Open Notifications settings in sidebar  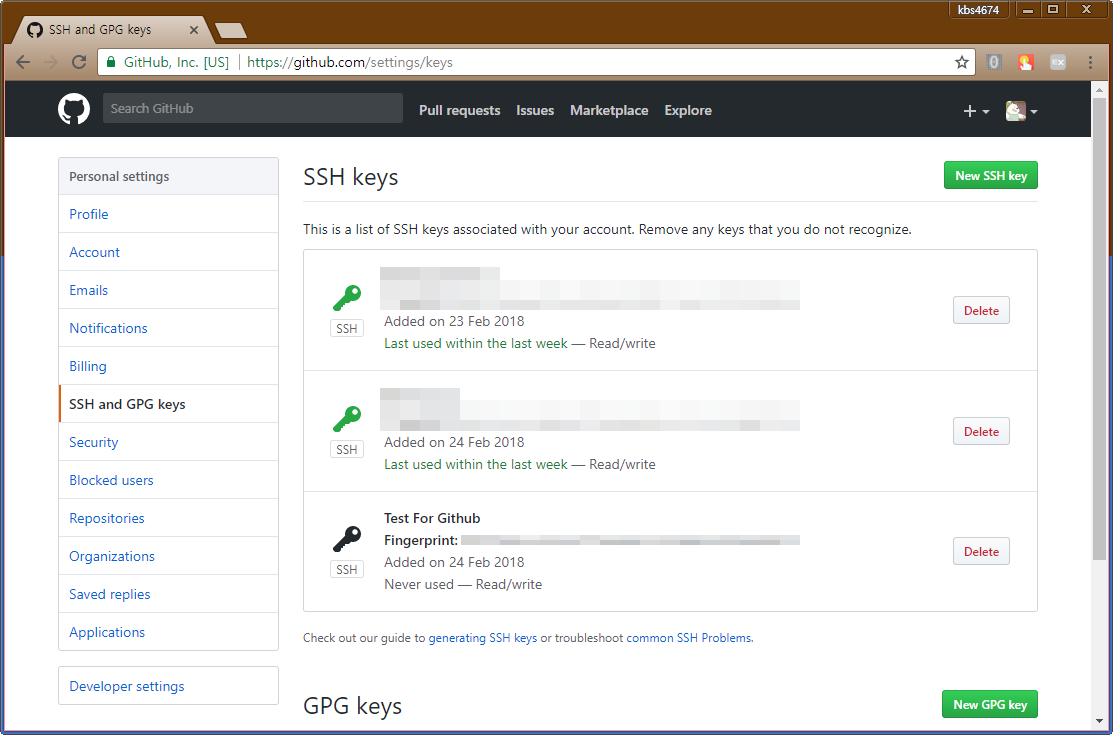pos(168,328)
